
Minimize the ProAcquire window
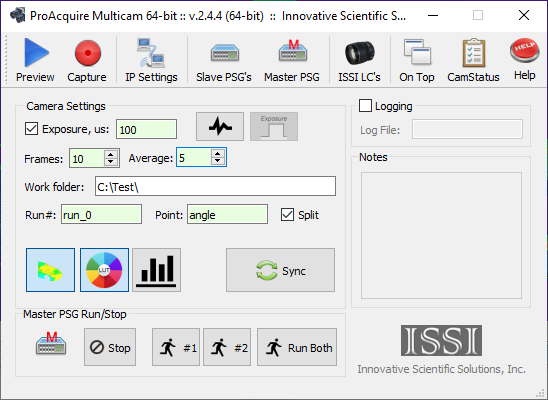click(433, 15)
